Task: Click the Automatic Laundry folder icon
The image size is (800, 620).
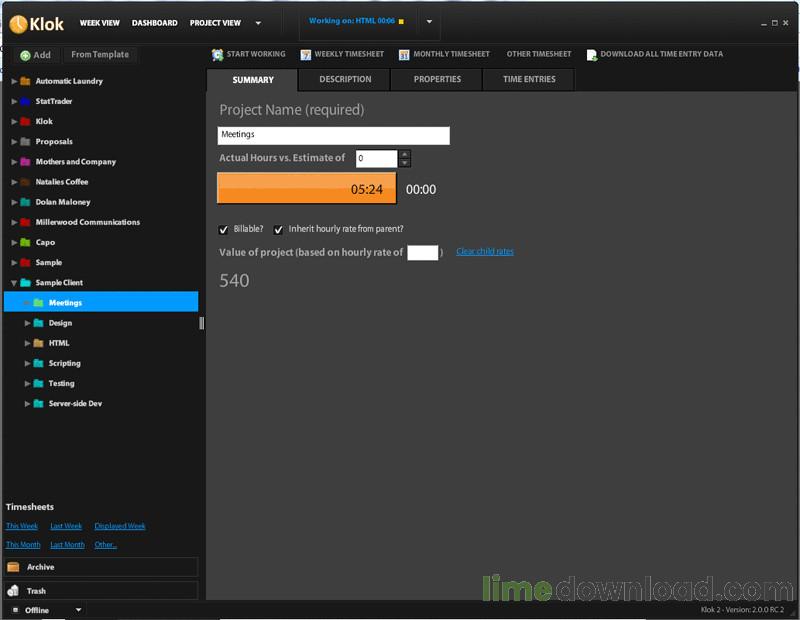Action: click(25, 81)
